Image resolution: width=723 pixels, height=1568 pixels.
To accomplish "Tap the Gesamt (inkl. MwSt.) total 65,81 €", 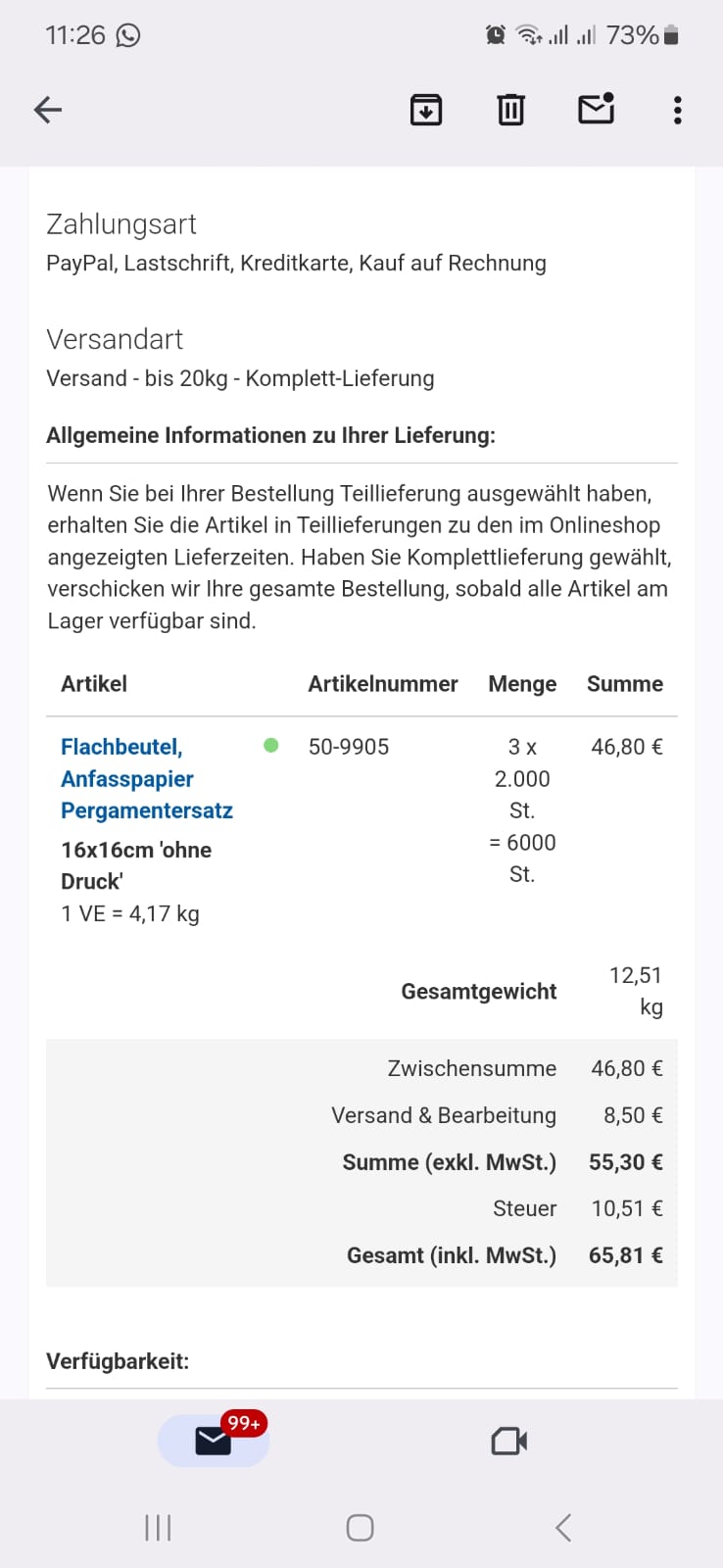I will pyautogui.click(x=625, y=1255).
